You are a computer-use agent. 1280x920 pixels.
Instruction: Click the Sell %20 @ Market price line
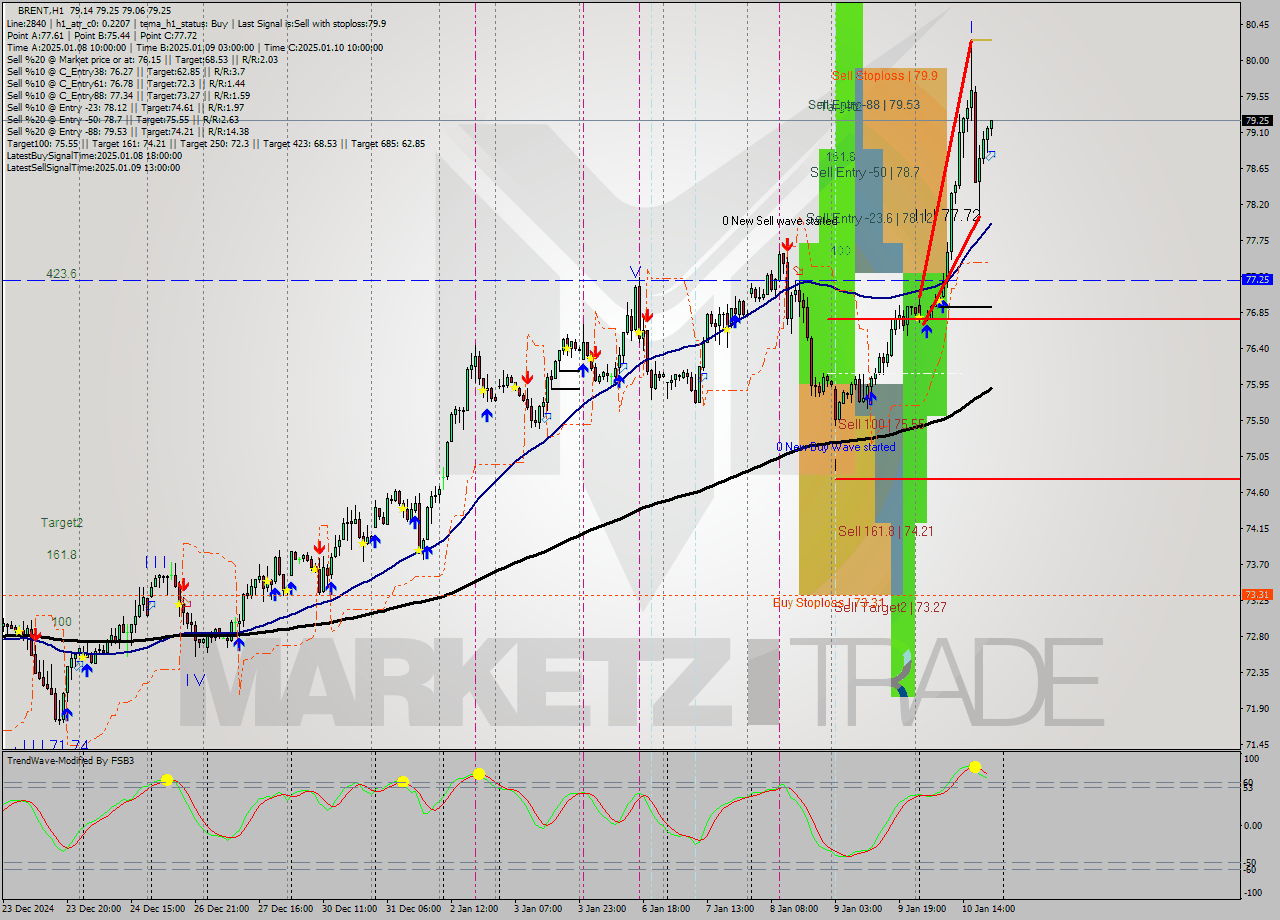tap(142, 59)
